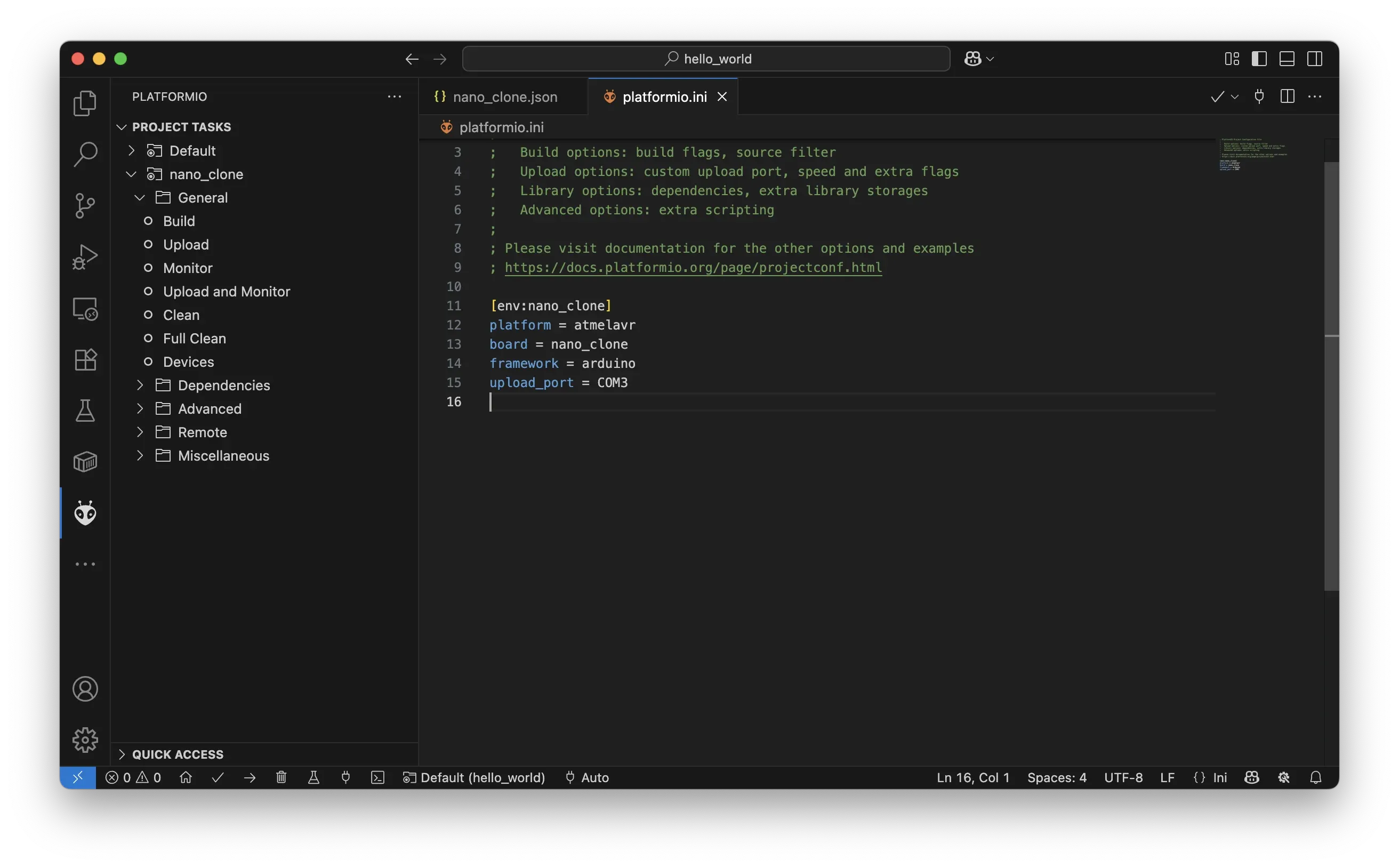Image resolution: width=1399 pixels, height=868 pixels.
Task: Open Remote Explorer in the activity bar
Action: (85, 308)
